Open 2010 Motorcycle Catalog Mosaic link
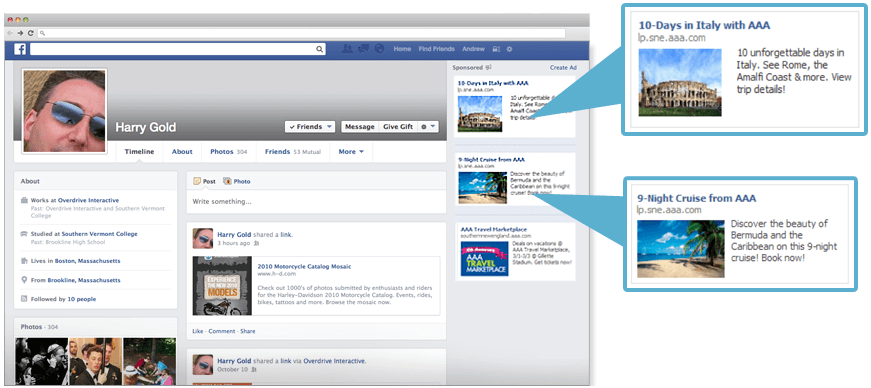 pos(304,266)
